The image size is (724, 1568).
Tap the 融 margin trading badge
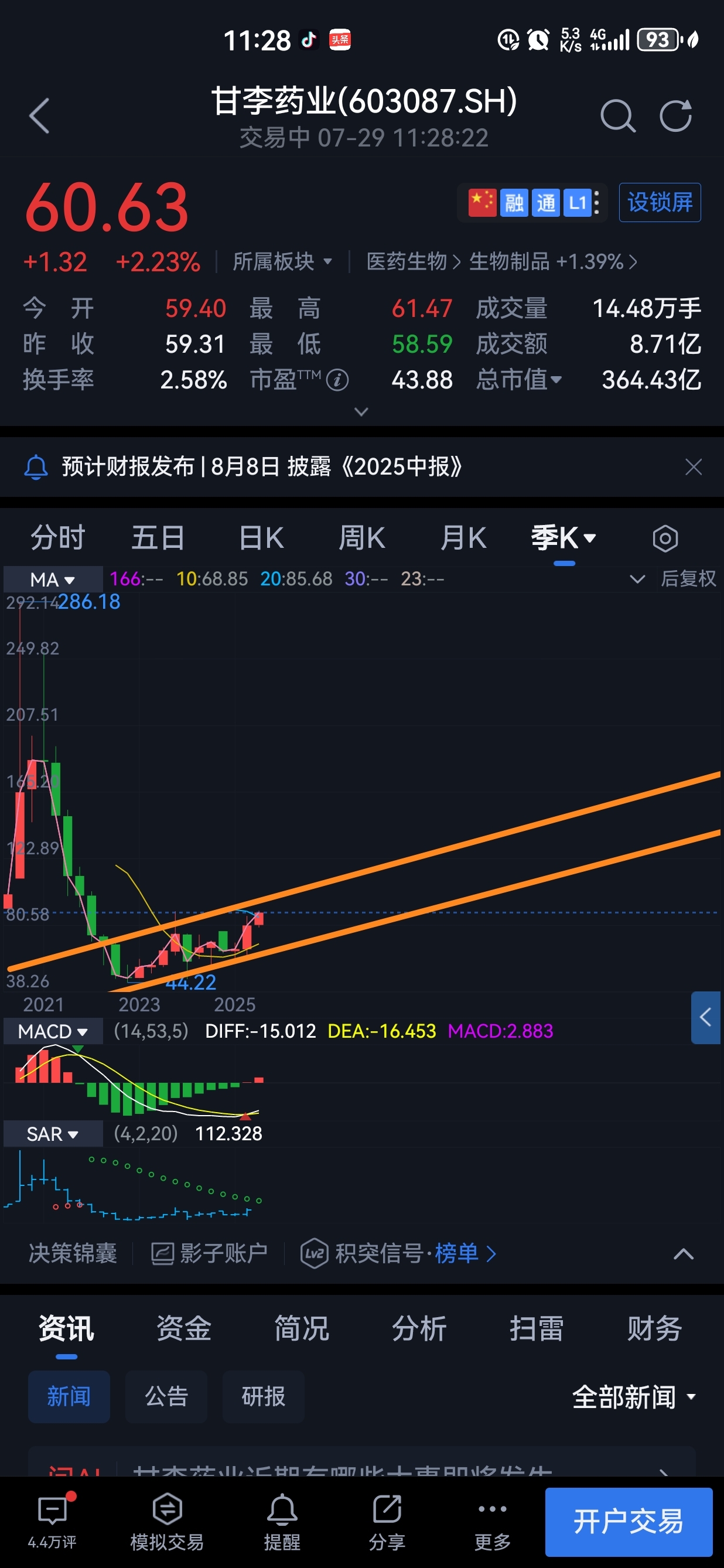[x=514, y=203]
